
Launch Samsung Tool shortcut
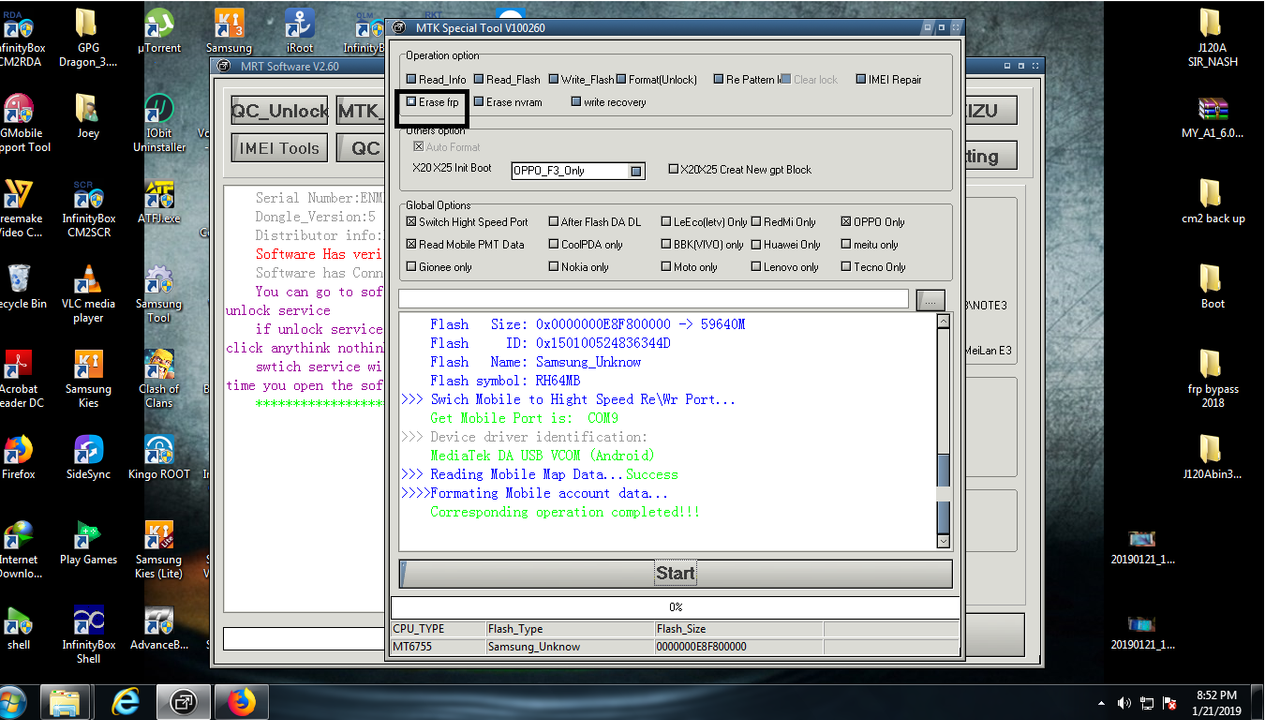click(x=159, y=294)
